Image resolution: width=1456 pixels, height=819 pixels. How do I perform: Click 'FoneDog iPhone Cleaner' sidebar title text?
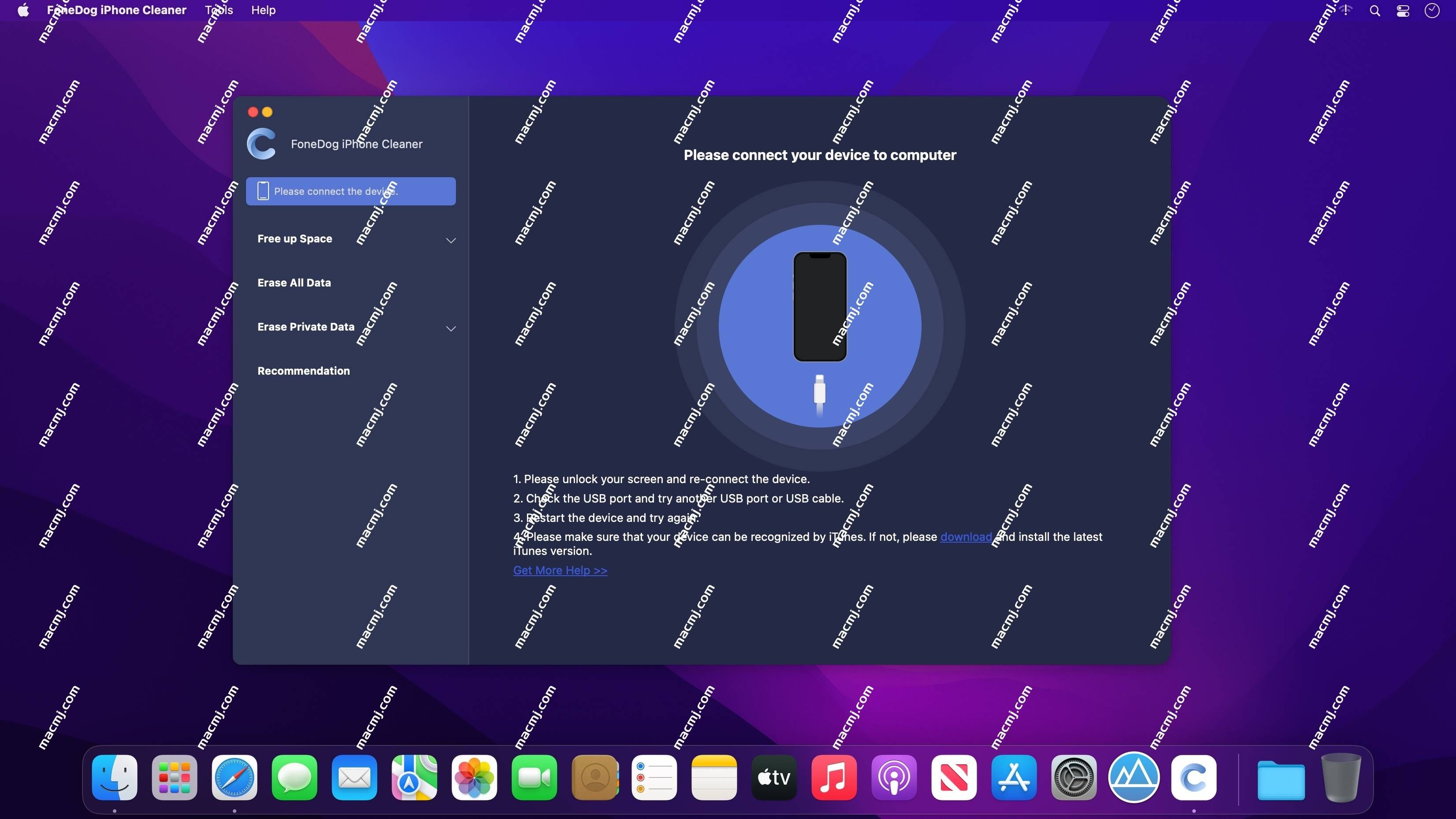click(357, 144)
